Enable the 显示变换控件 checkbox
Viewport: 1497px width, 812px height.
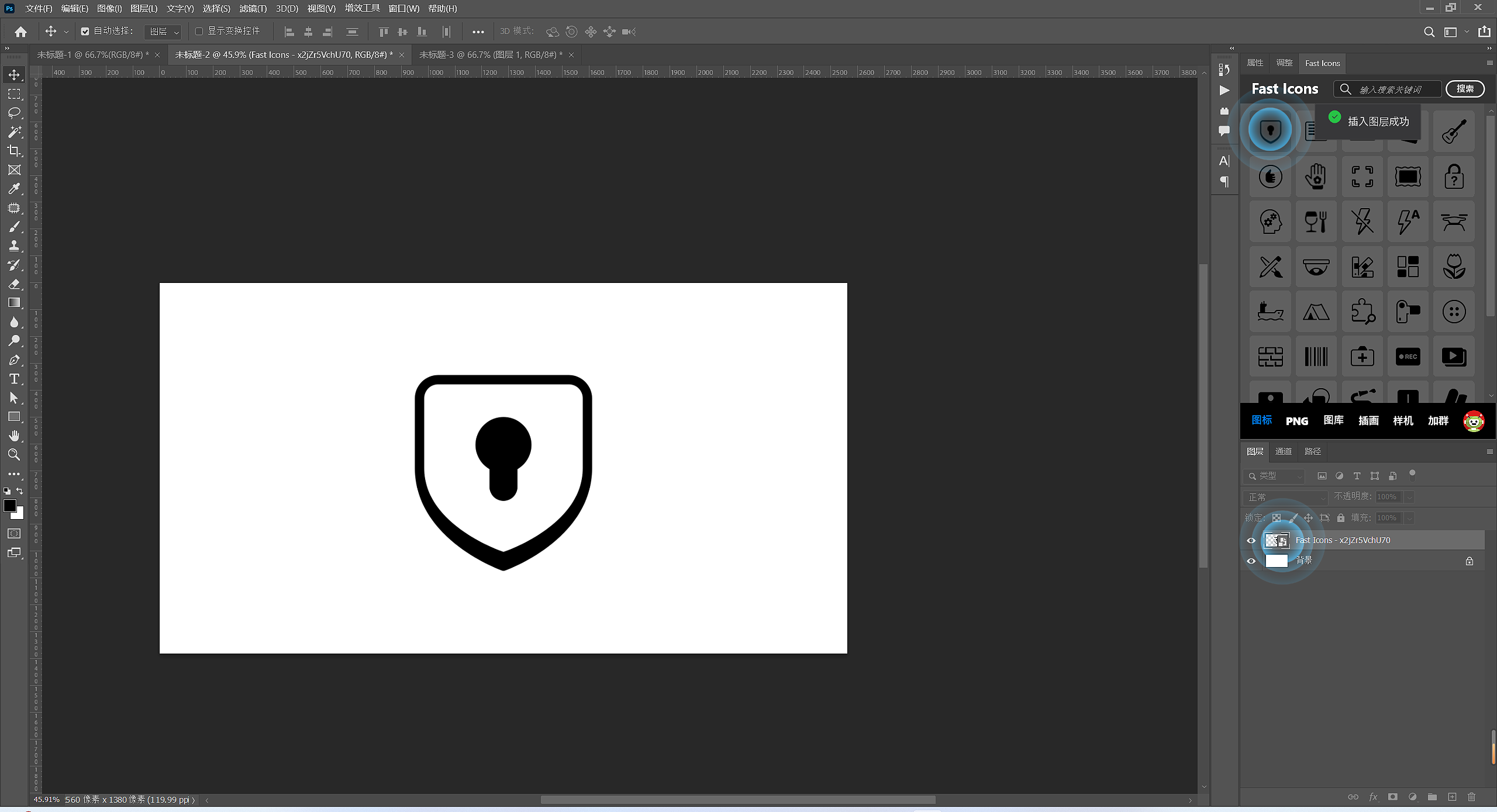pyautogui.click(x=199, y=32)
